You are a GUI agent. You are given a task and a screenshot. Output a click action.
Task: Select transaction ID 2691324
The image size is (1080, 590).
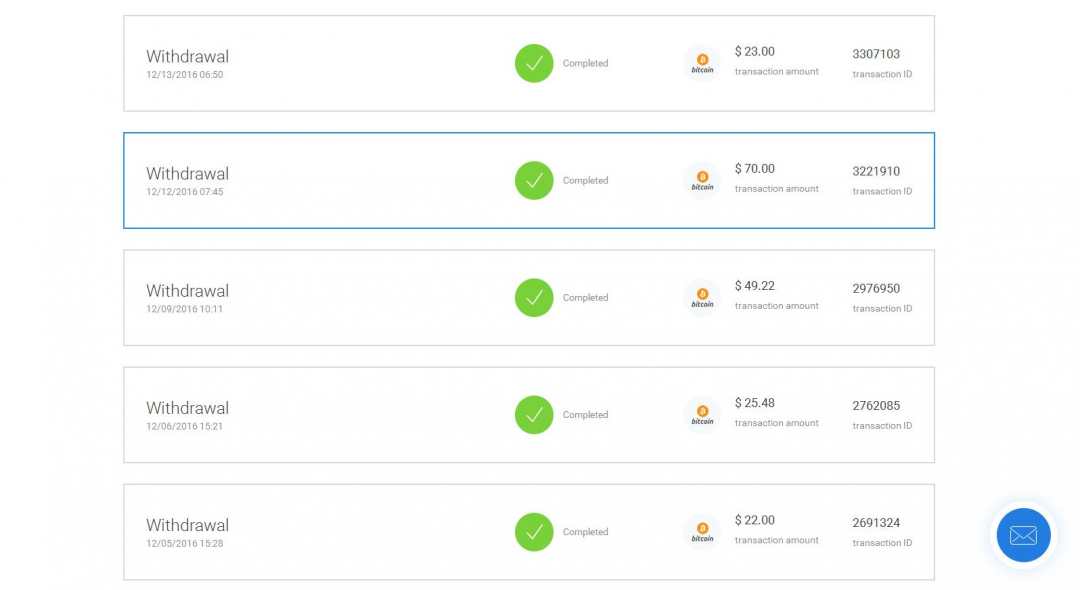pyautogui.click(x=876, y=522)
